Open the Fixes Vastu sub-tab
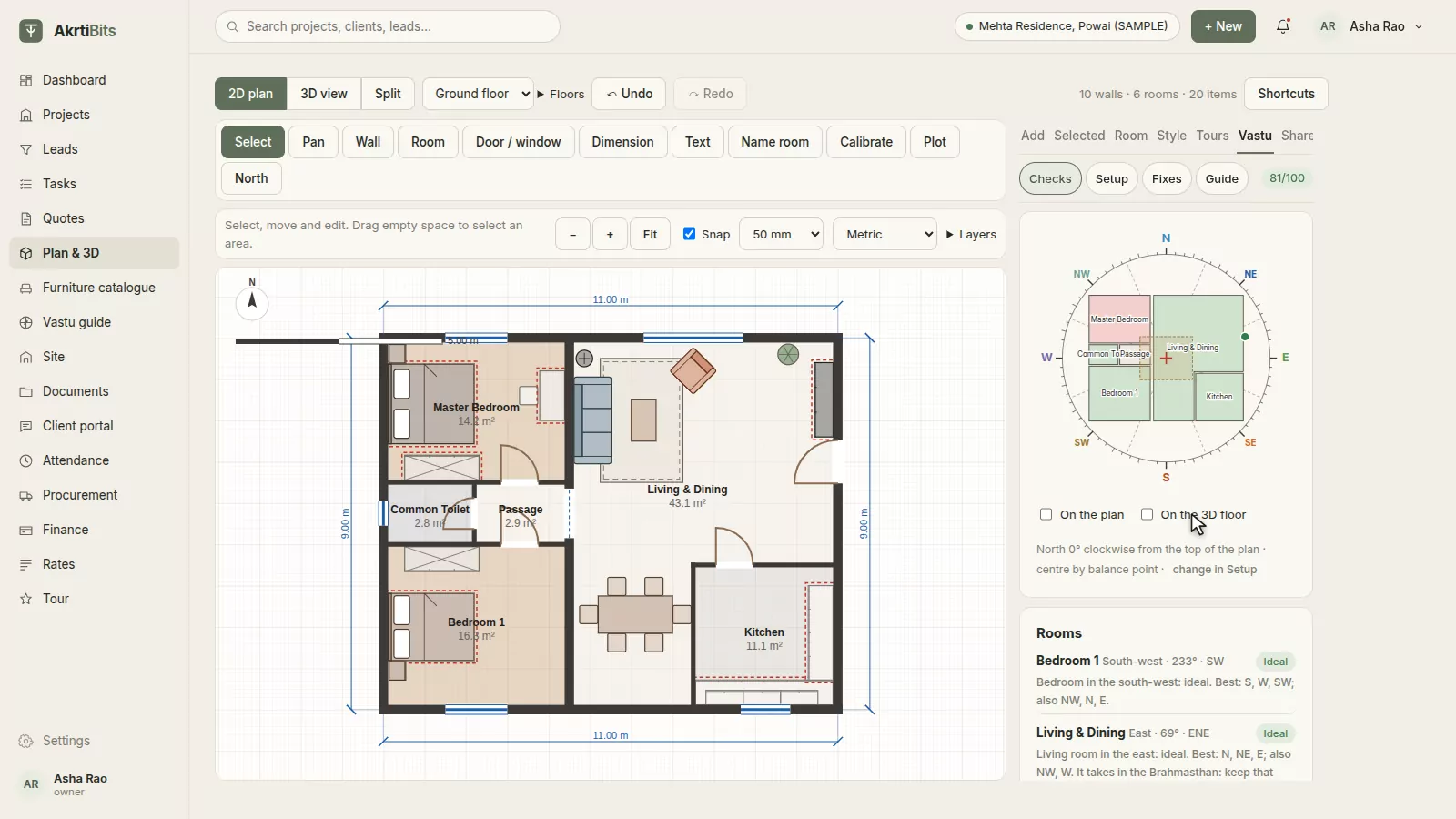The height and width of the screenshot is (819, 1456). (x=1167, y=178)
